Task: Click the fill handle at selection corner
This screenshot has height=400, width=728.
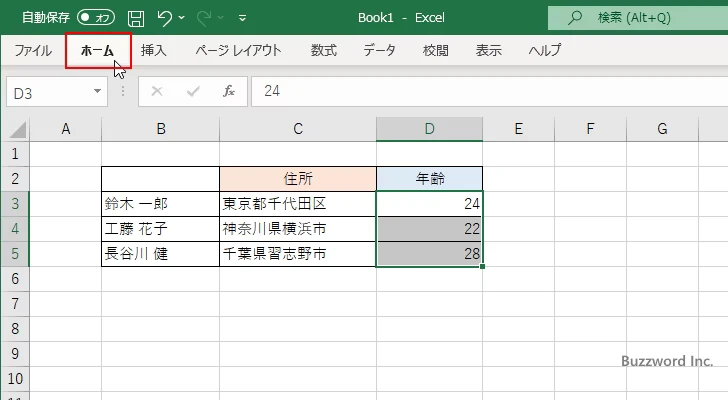Action: tap(483, 266)
